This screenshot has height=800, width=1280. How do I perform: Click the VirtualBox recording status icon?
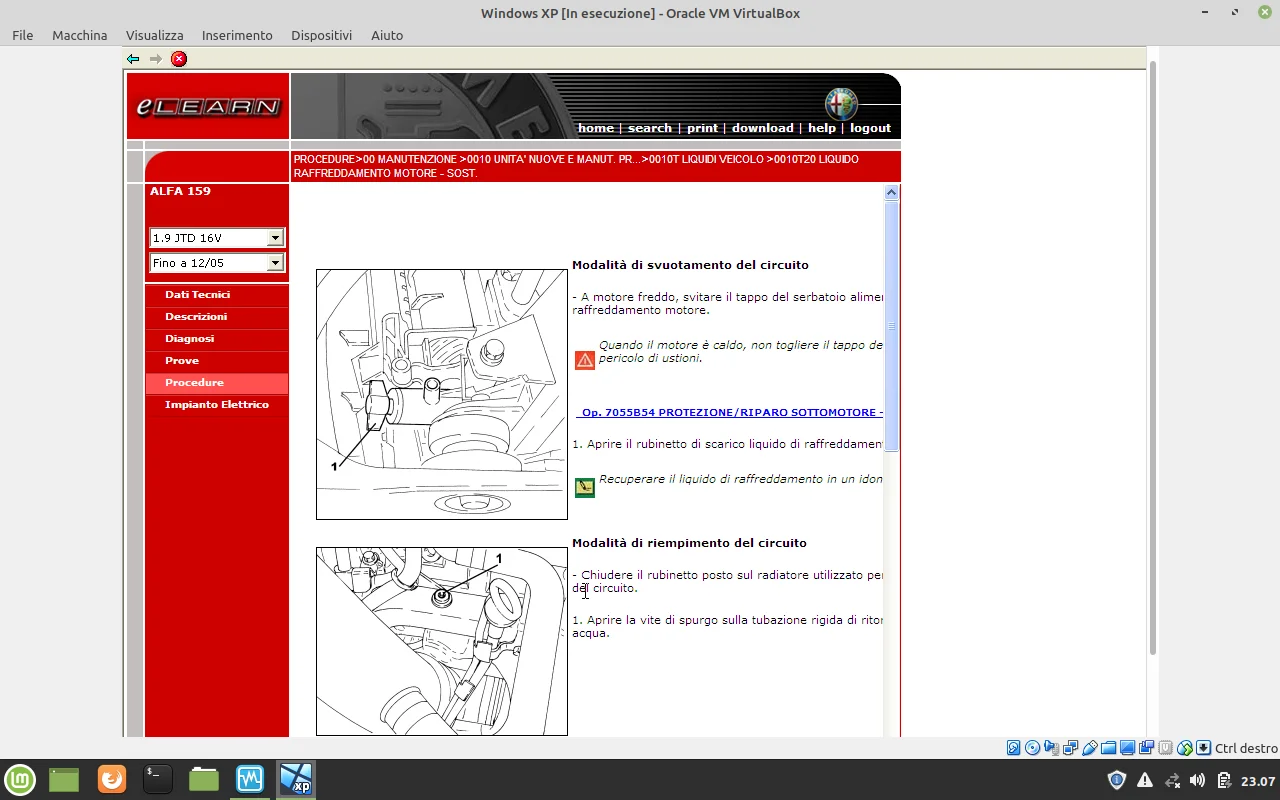1146,748
